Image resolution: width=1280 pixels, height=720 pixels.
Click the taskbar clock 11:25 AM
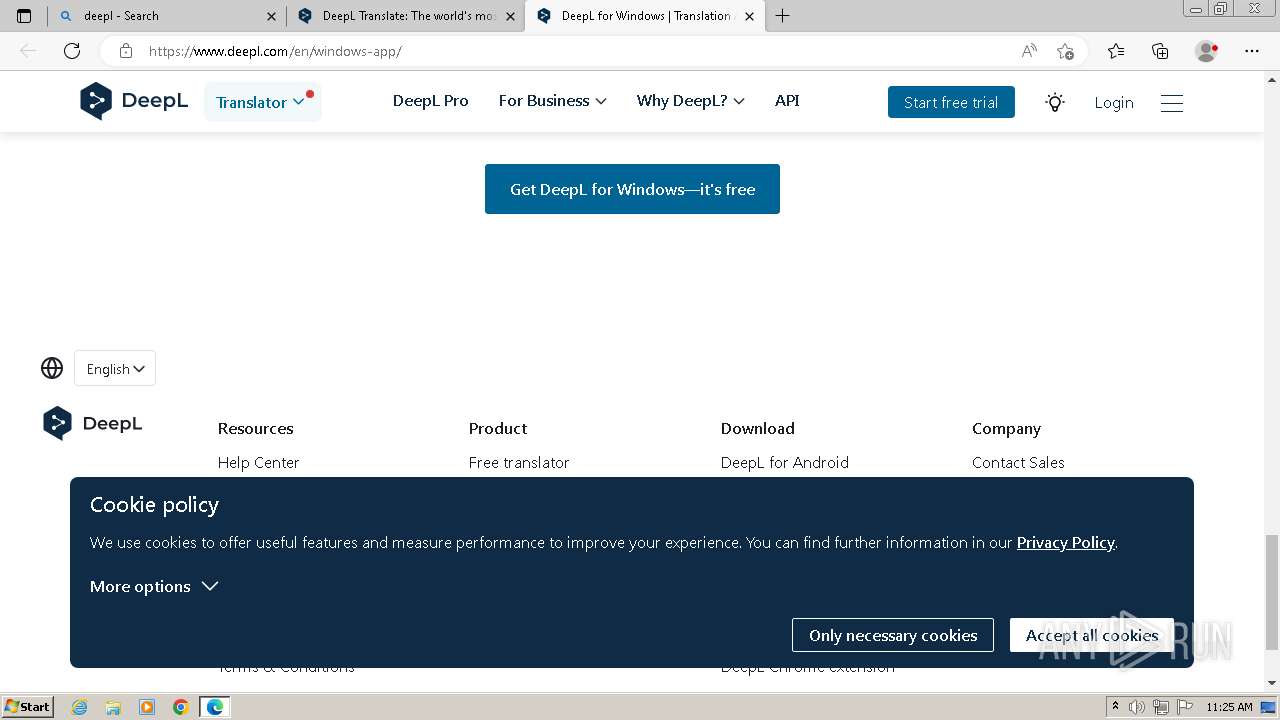click(1229, 707)
